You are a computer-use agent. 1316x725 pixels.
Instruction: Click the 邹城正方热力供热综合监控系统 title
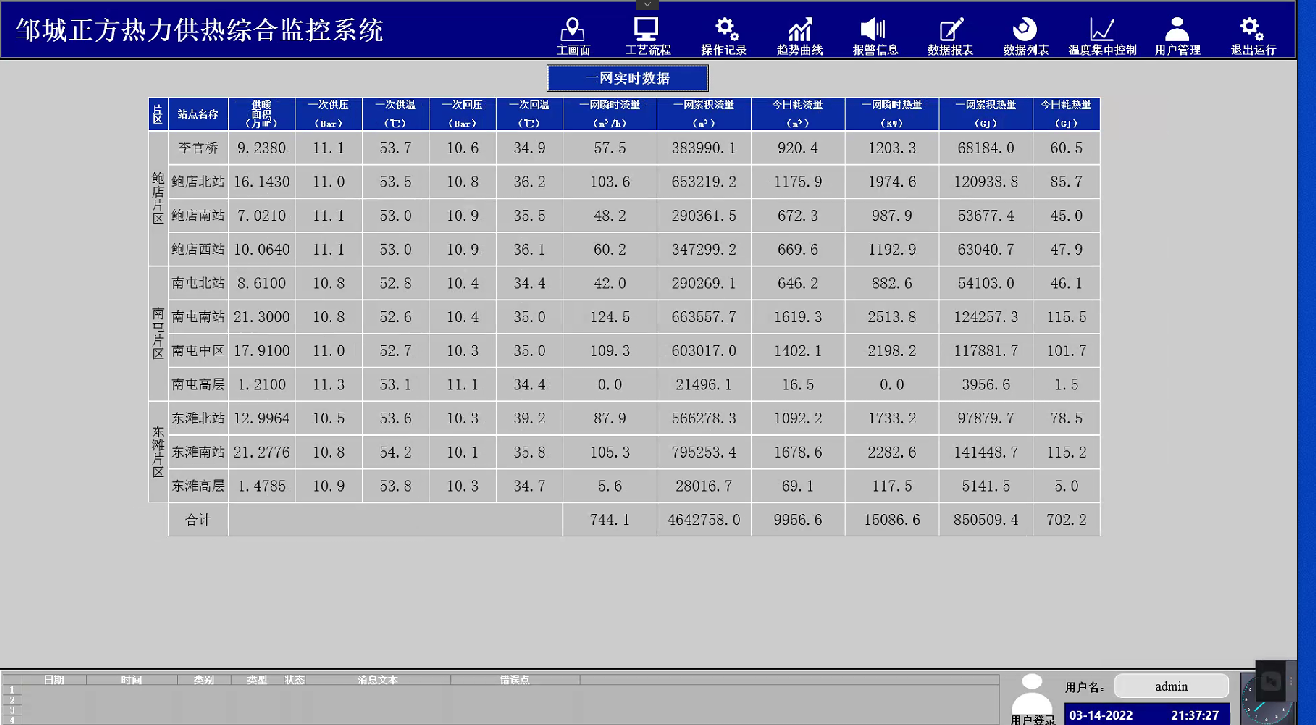click(x=200, y=30)
